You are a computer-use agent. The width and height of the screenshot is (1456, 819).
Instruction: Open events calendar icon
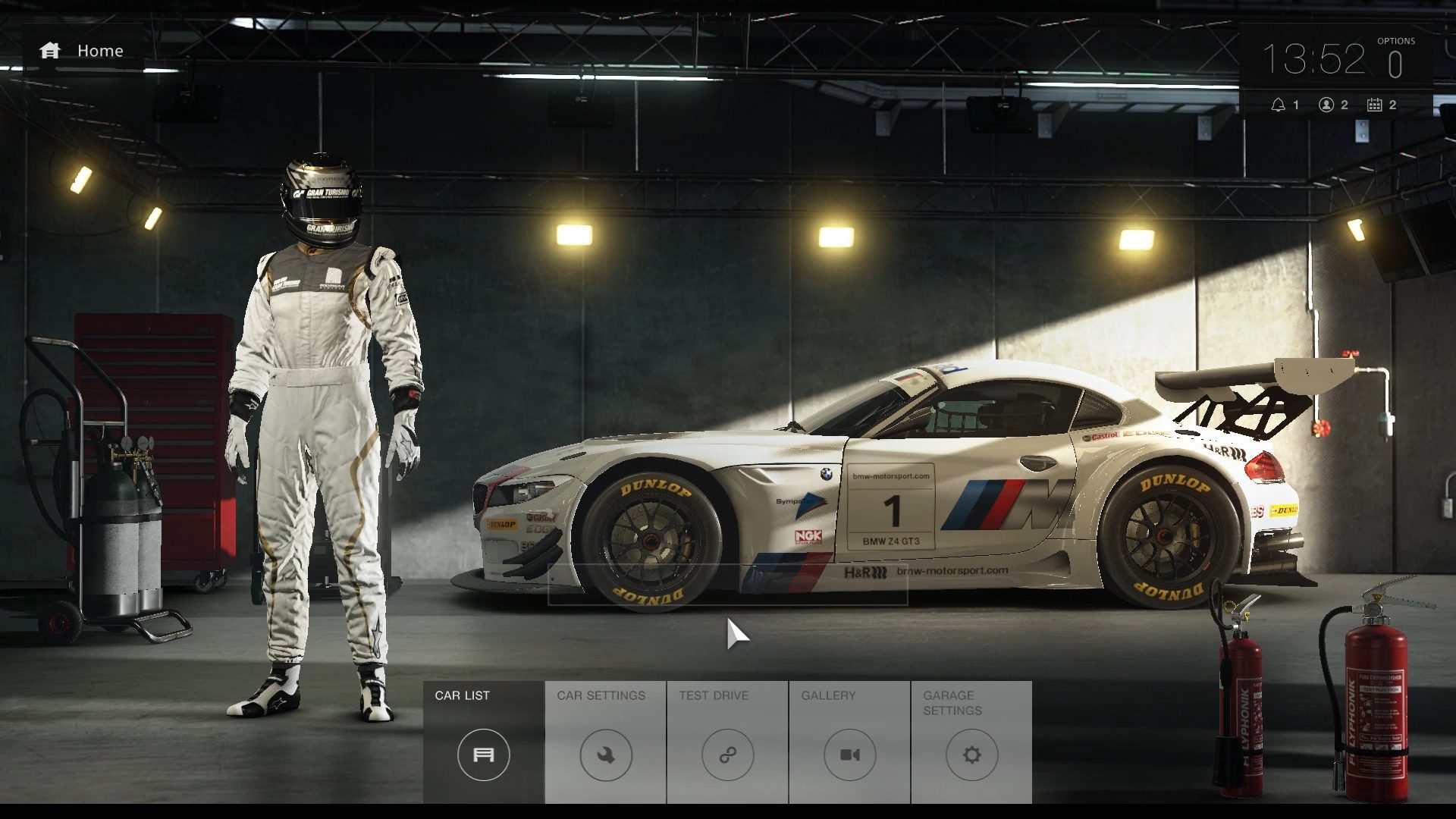1374,105
